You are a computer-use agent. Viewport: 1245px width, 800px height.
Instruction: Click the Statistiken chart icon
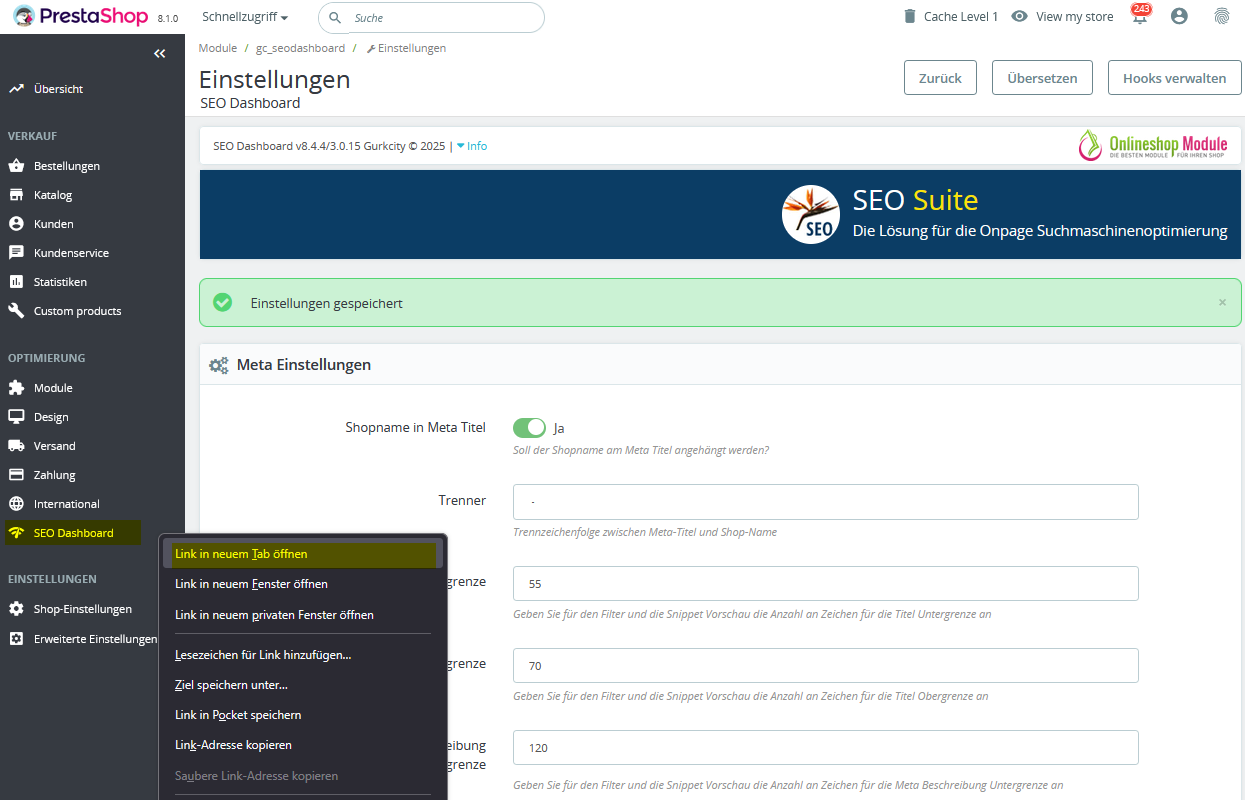coord(16,282)
